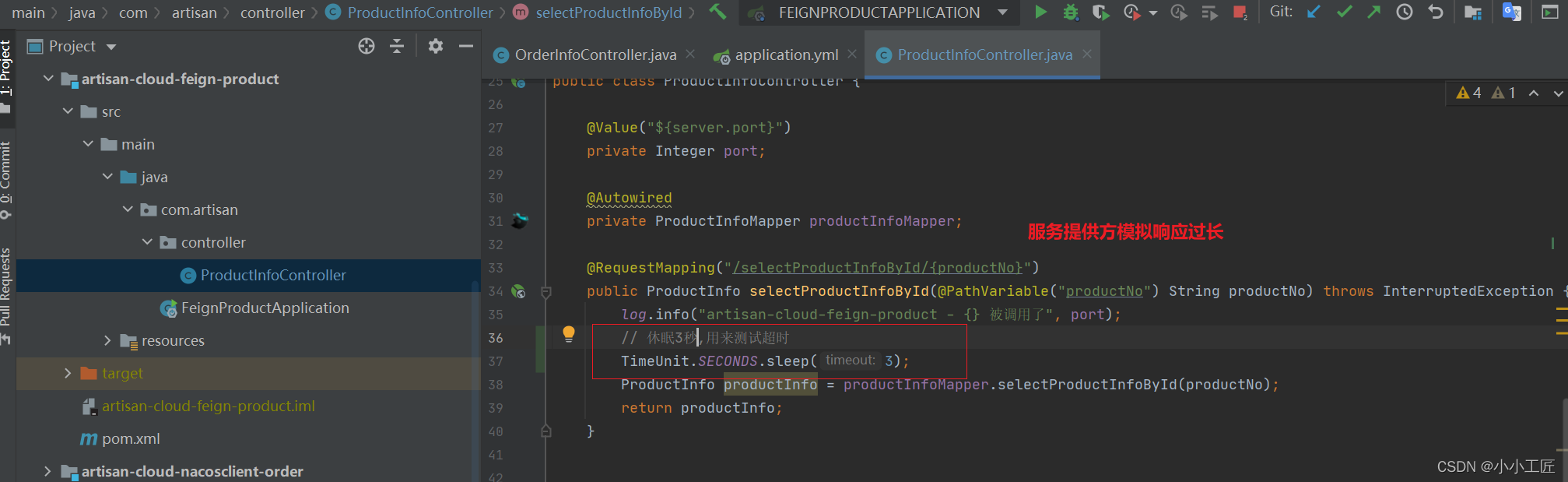This screenshot has height=482, width=1568.
Task: Build project using the hammer icon
Action: pos(717,12)
